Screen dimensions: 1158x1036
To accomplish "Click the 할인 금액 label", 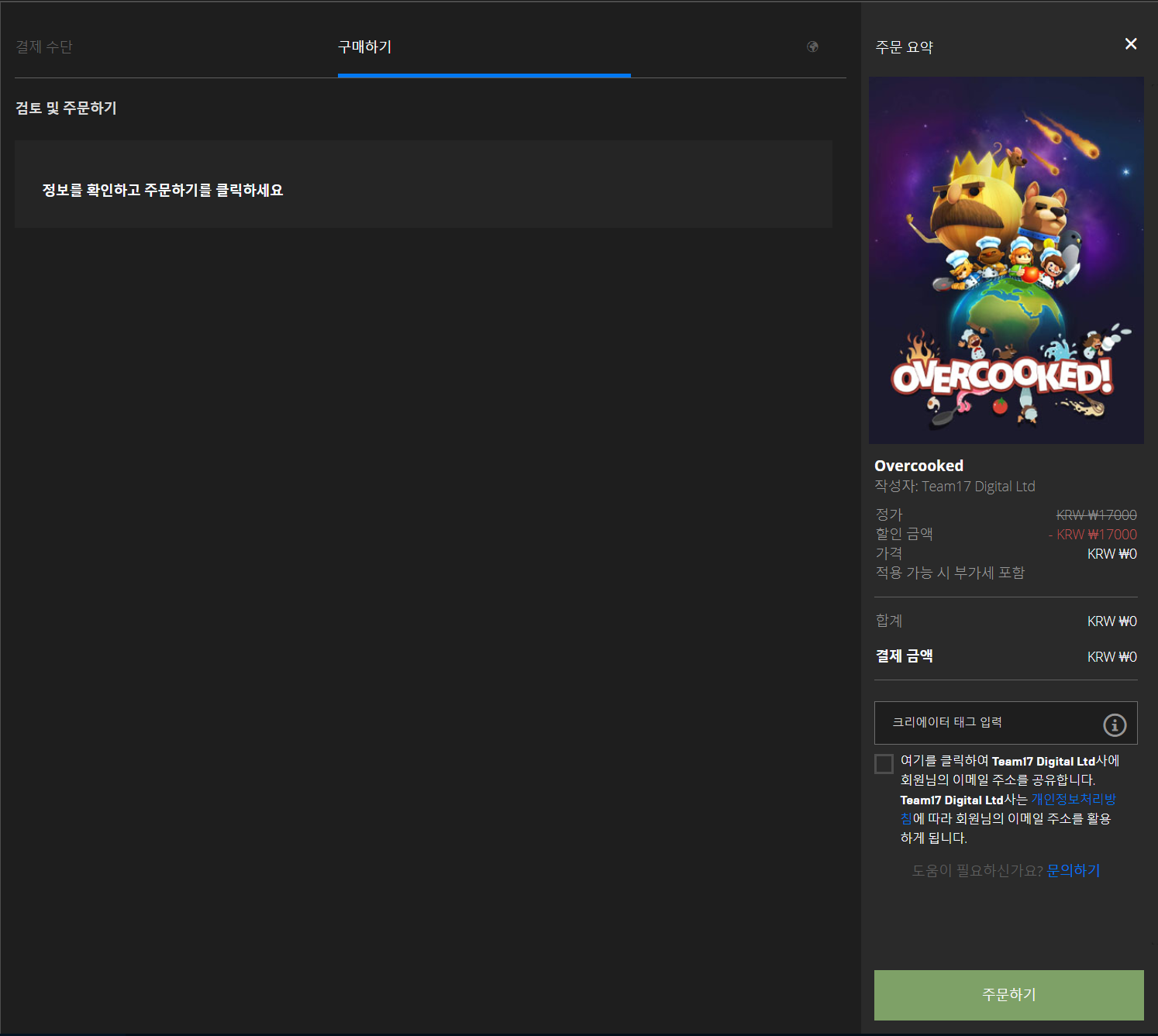I will click(x=904, y=534).
